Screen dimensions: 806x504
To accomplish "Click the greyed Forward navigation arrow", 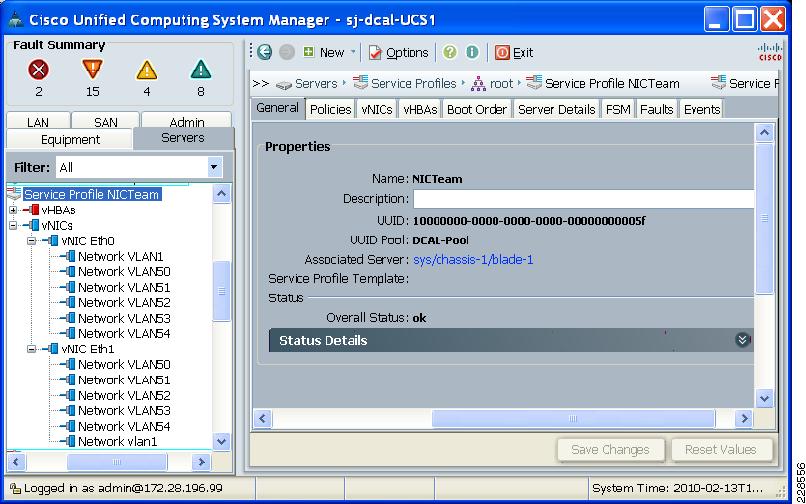I will [x=286, y=52].
